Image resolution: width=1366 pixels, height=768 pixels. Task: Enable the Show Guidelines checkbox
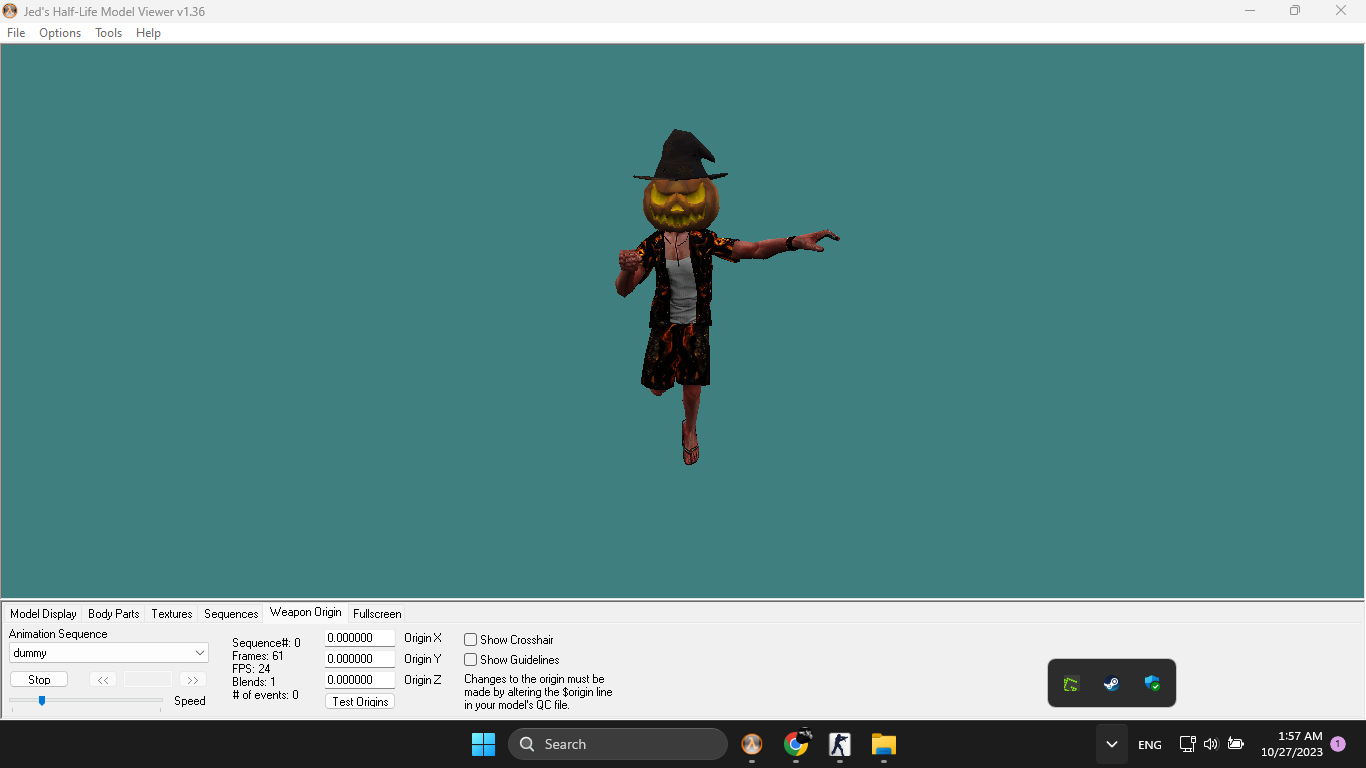coord(471,660)
